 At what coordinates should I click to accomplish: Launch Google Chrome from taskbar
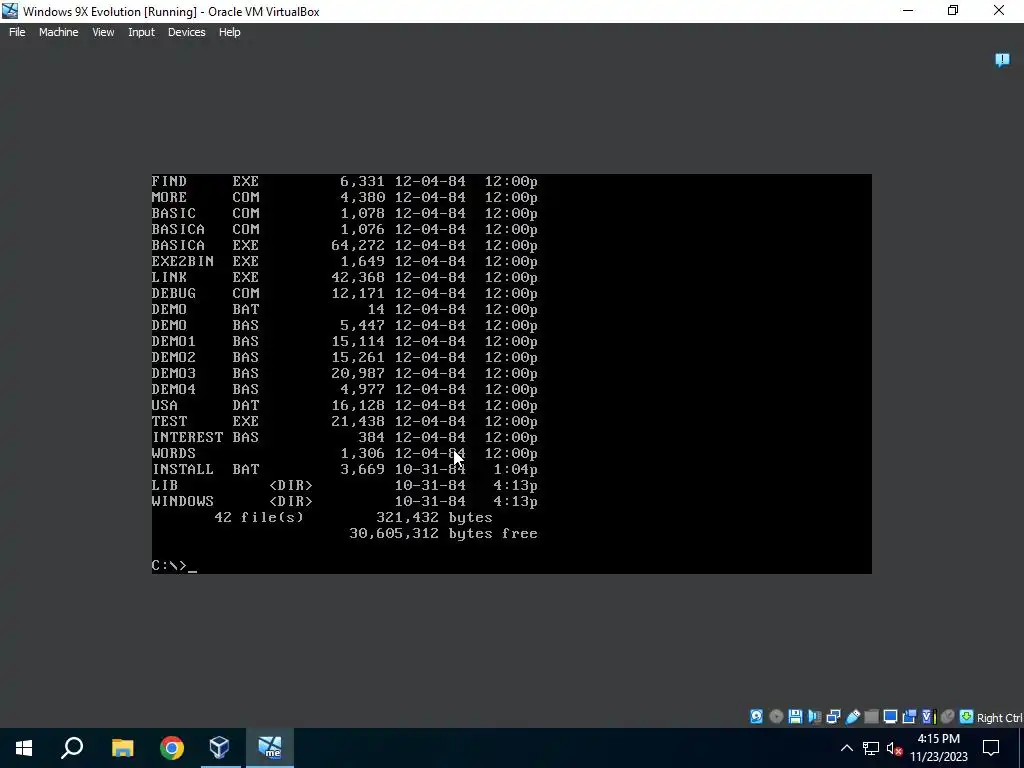pyautogui.click(x=172, y=748)
